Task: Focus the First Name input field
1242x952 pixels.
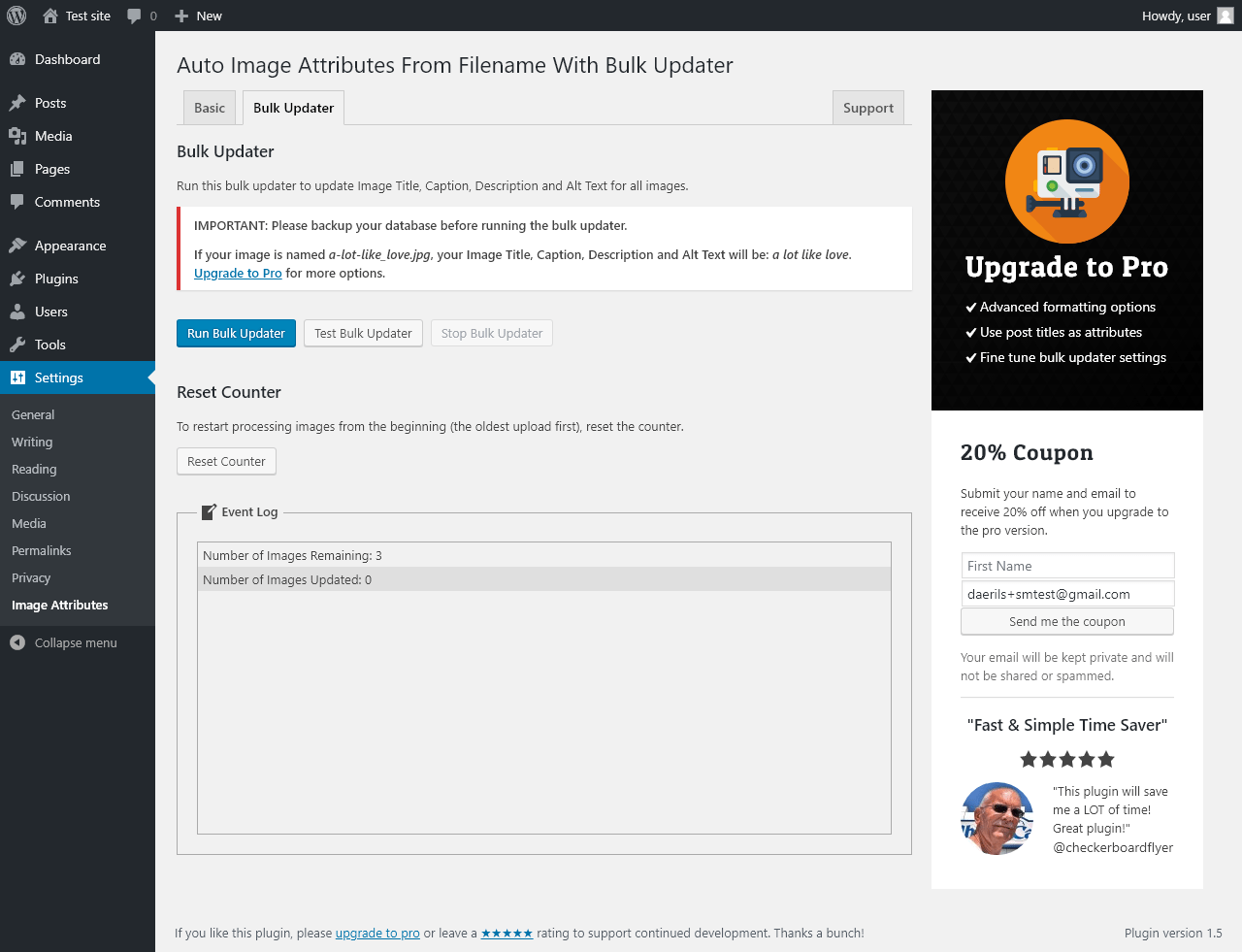Action: click(1067, 566)
